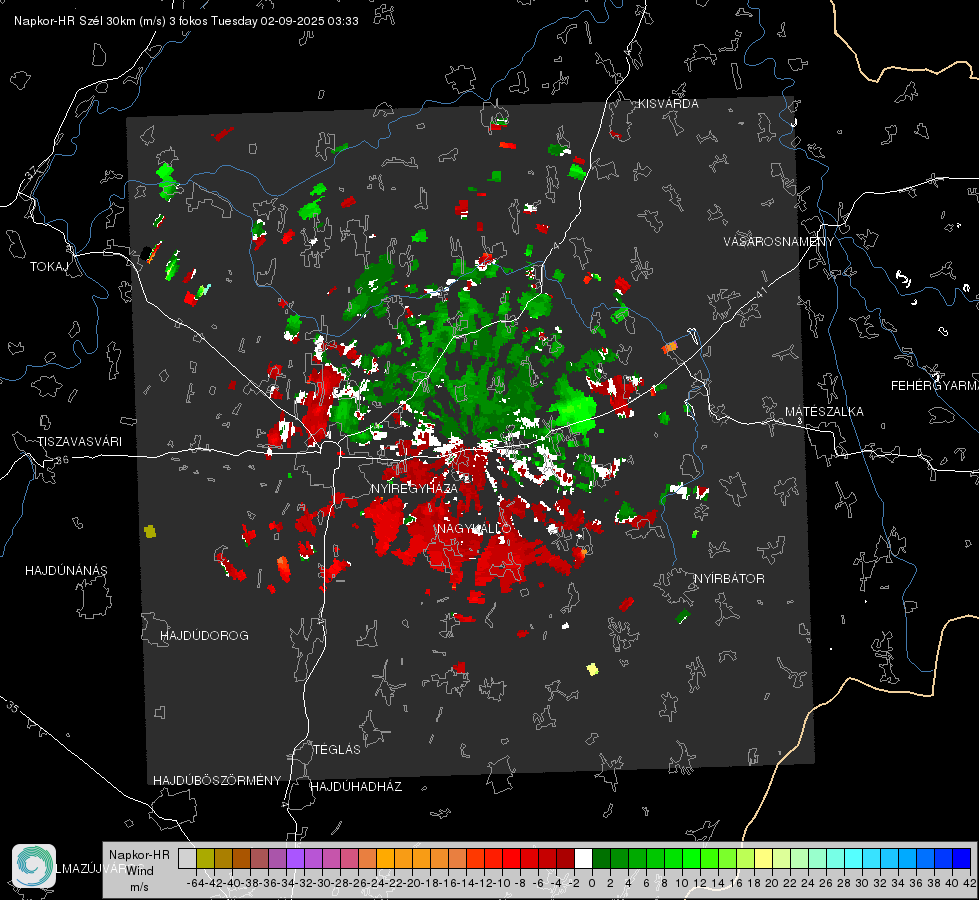This screenshot has height=900, width=979.
Task: Click the road number 35 marker
Action: [x=13, y=707]
